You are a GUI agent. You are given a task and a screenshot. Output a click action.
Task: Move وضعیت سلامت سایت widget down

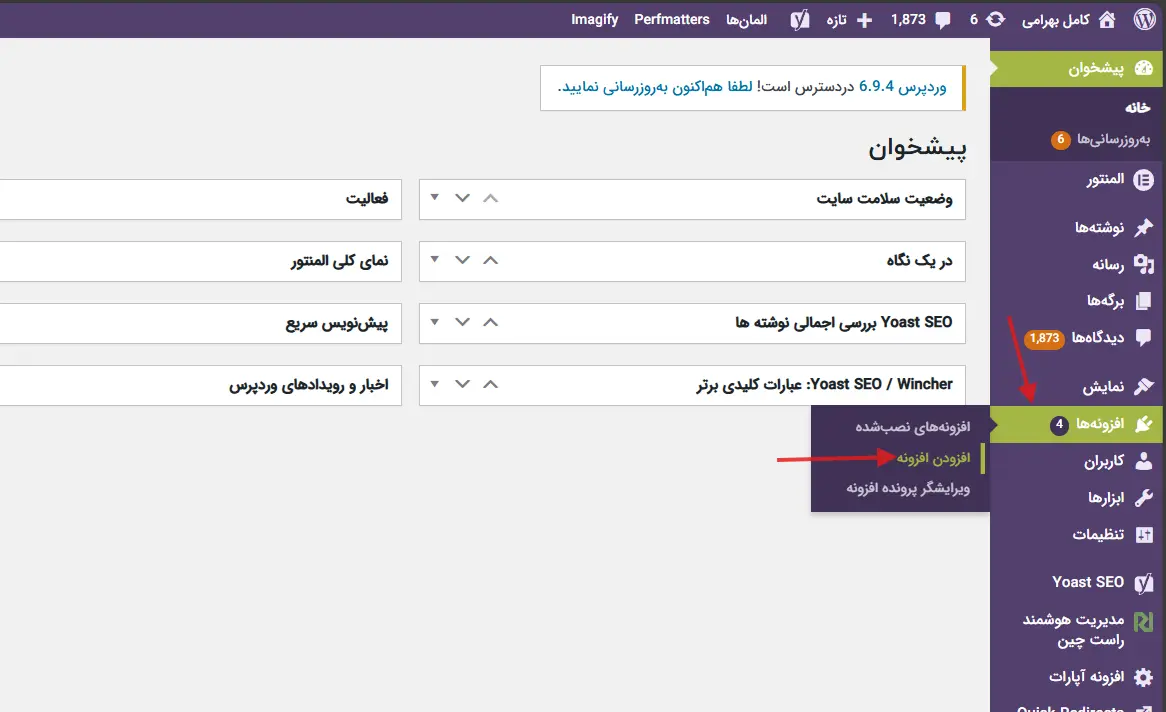click(x=463, y=199)
